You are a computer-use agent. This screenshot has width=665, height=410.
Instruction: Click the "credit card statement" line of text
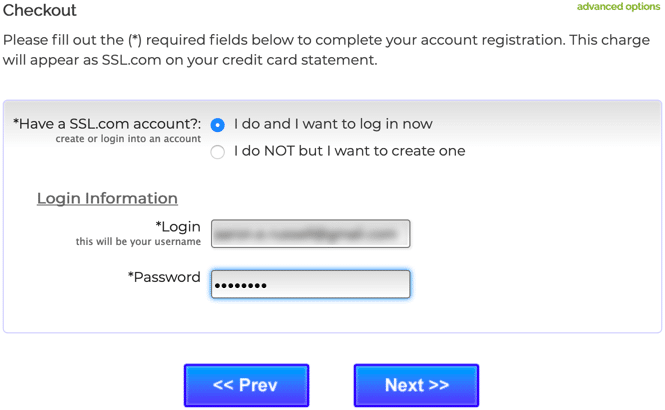coord(190,60)
